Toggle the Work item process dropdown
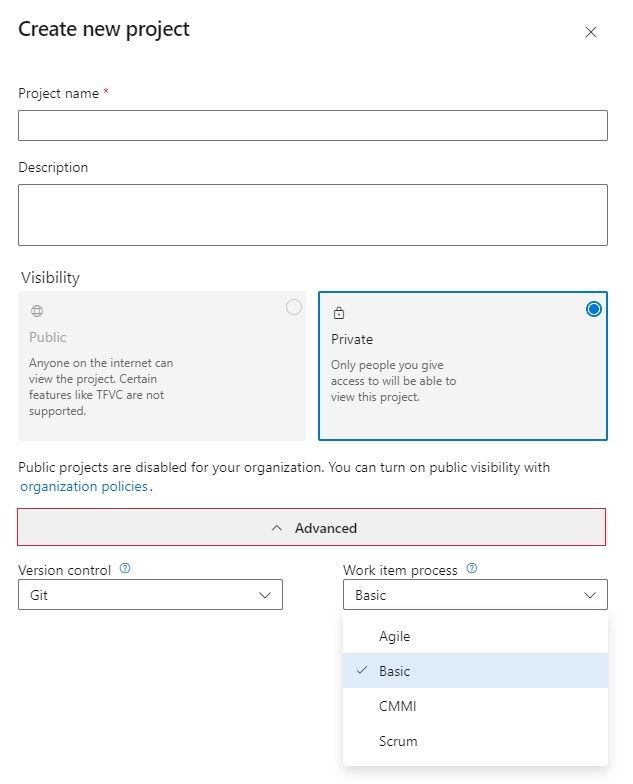633x784 pixels. pyautogui.click(x=474, y=595)
